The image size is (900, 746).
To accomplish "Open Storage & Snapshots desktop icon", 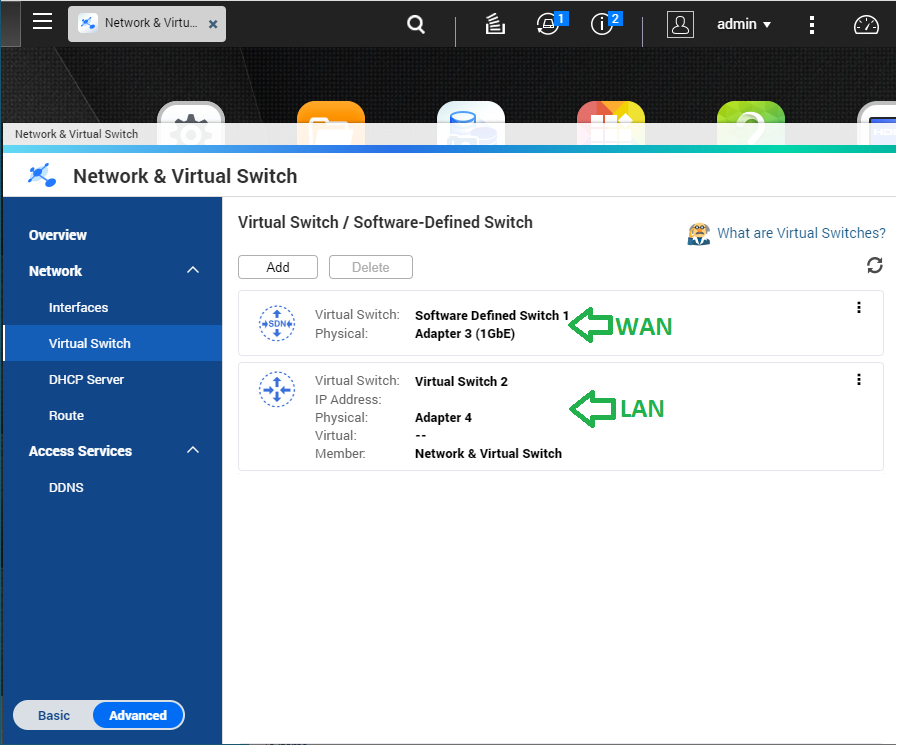I will [471, 123].
